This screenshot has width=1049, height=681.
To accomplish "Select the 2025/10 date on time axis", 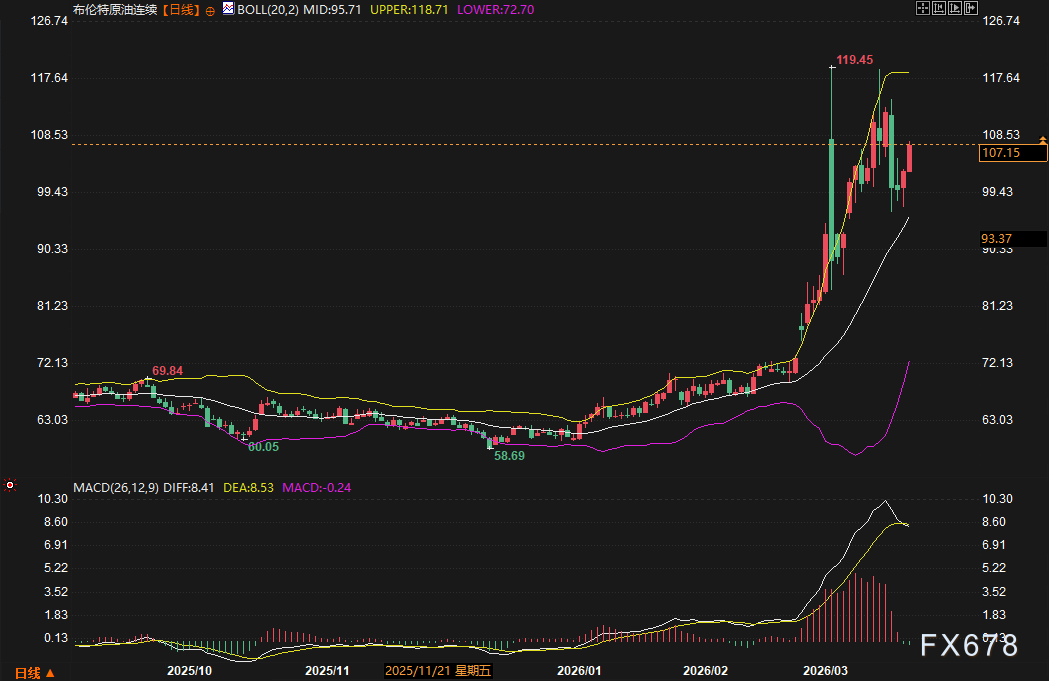I will click(188, 671).
